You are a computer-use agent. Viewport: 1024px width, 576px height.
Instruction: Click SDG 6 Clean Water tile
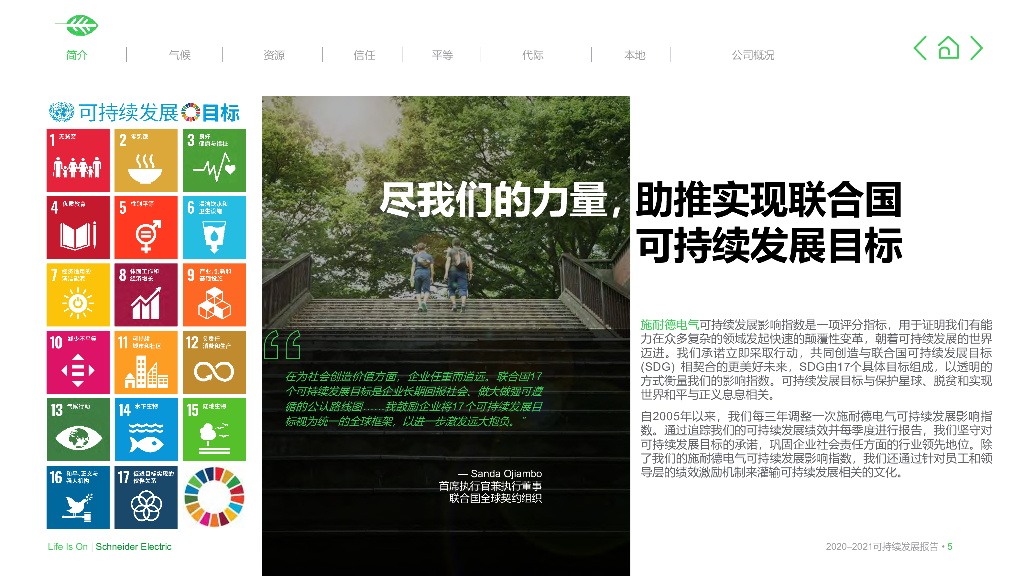pyautogui.click(x=214, y=227)
